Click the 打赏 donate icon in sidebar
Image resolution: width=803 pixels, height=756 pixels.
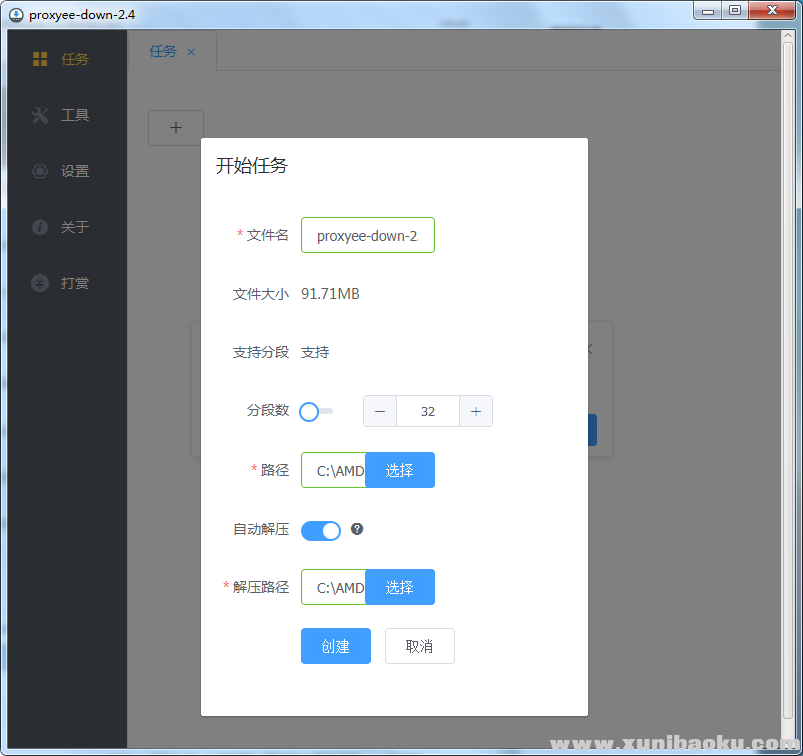pyautogui.click(x=40, y=283)
